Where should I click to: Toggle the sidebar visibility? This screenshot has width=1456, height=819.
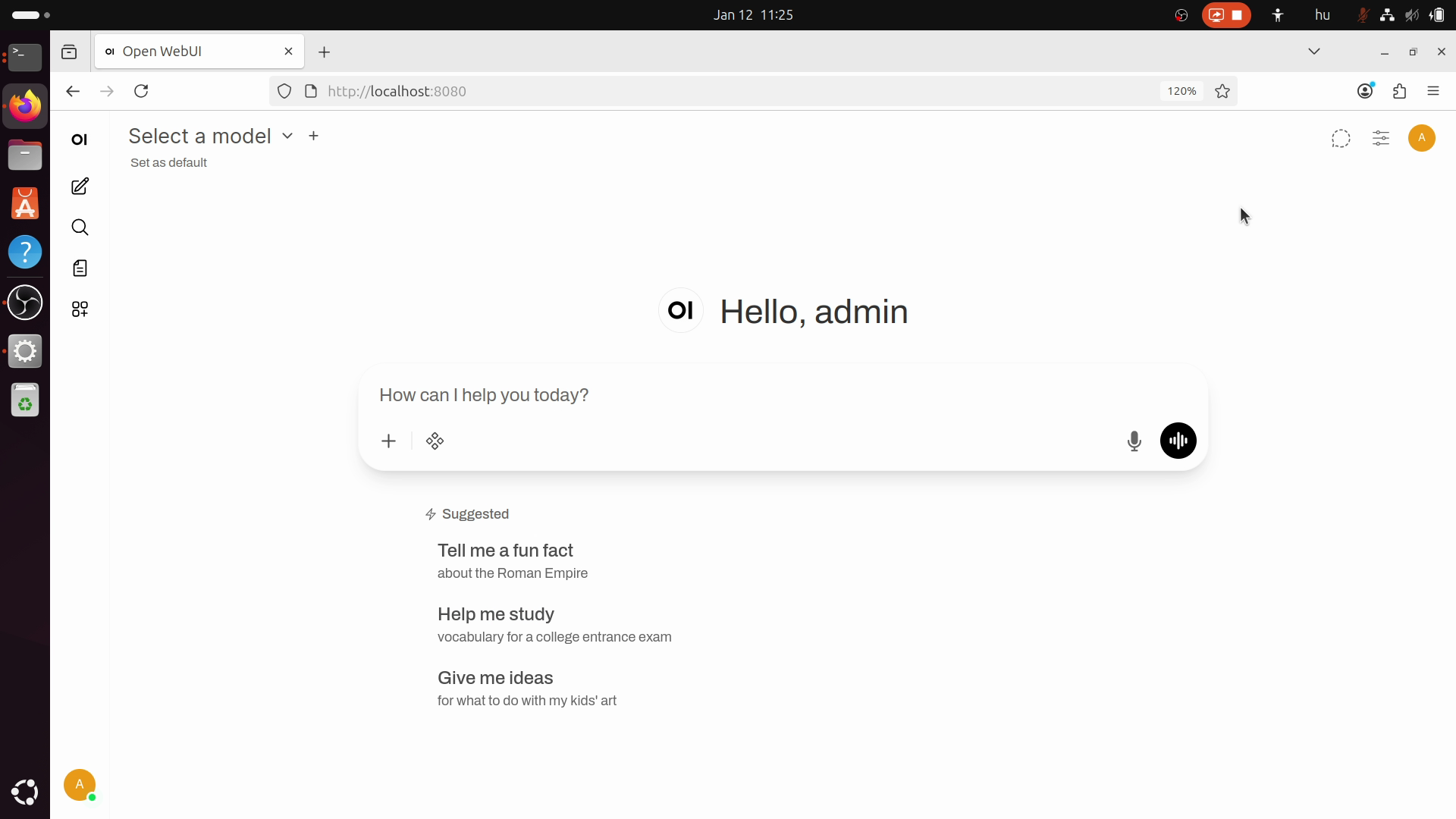tap(69, 52)
